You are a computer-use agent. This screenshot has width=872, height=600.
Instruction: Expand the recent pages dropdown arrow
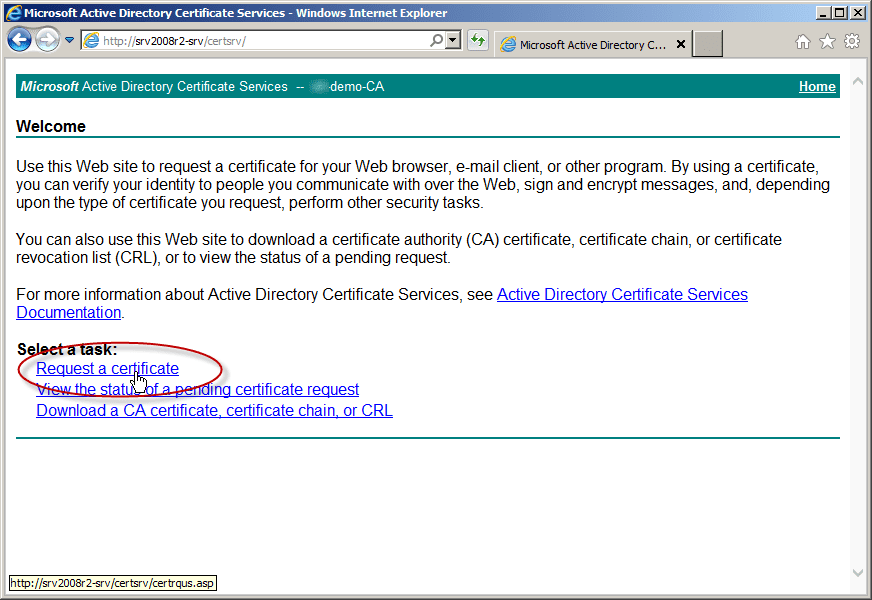pyautogui.click(x=68, y=38)
